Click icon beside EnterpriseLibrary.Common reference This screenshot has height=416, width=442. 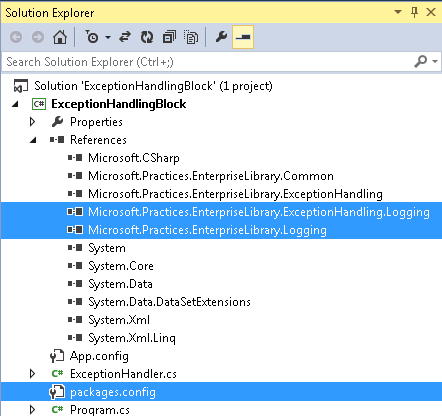click(75, 176)
